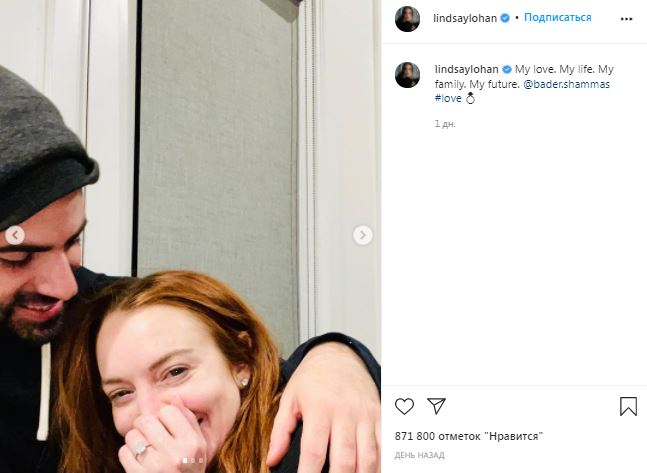This screenshot has width=647, height=473.
Task: Open lindsaylohan username in the caption
Action: 467,69
